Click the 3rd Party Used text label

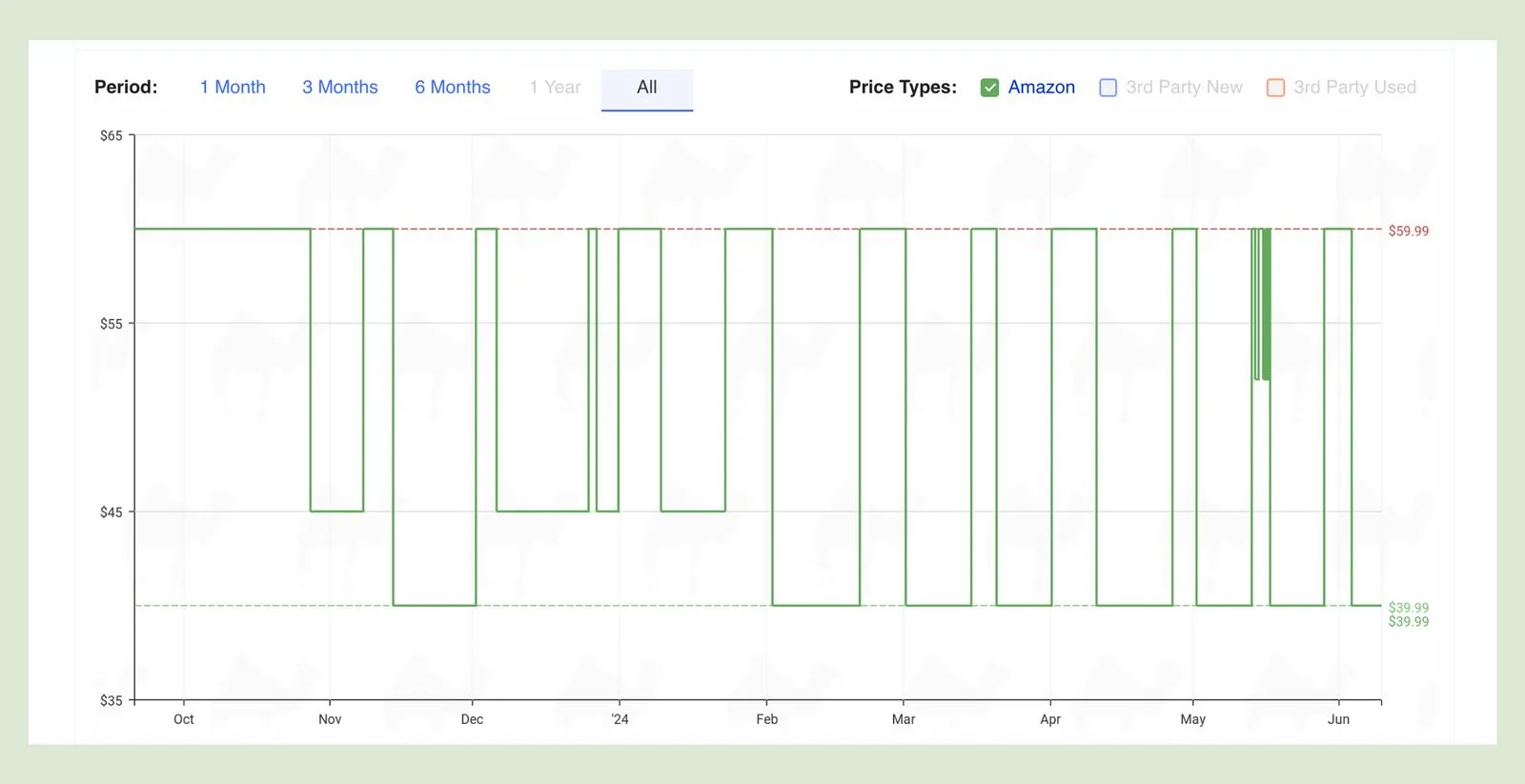1354,88
